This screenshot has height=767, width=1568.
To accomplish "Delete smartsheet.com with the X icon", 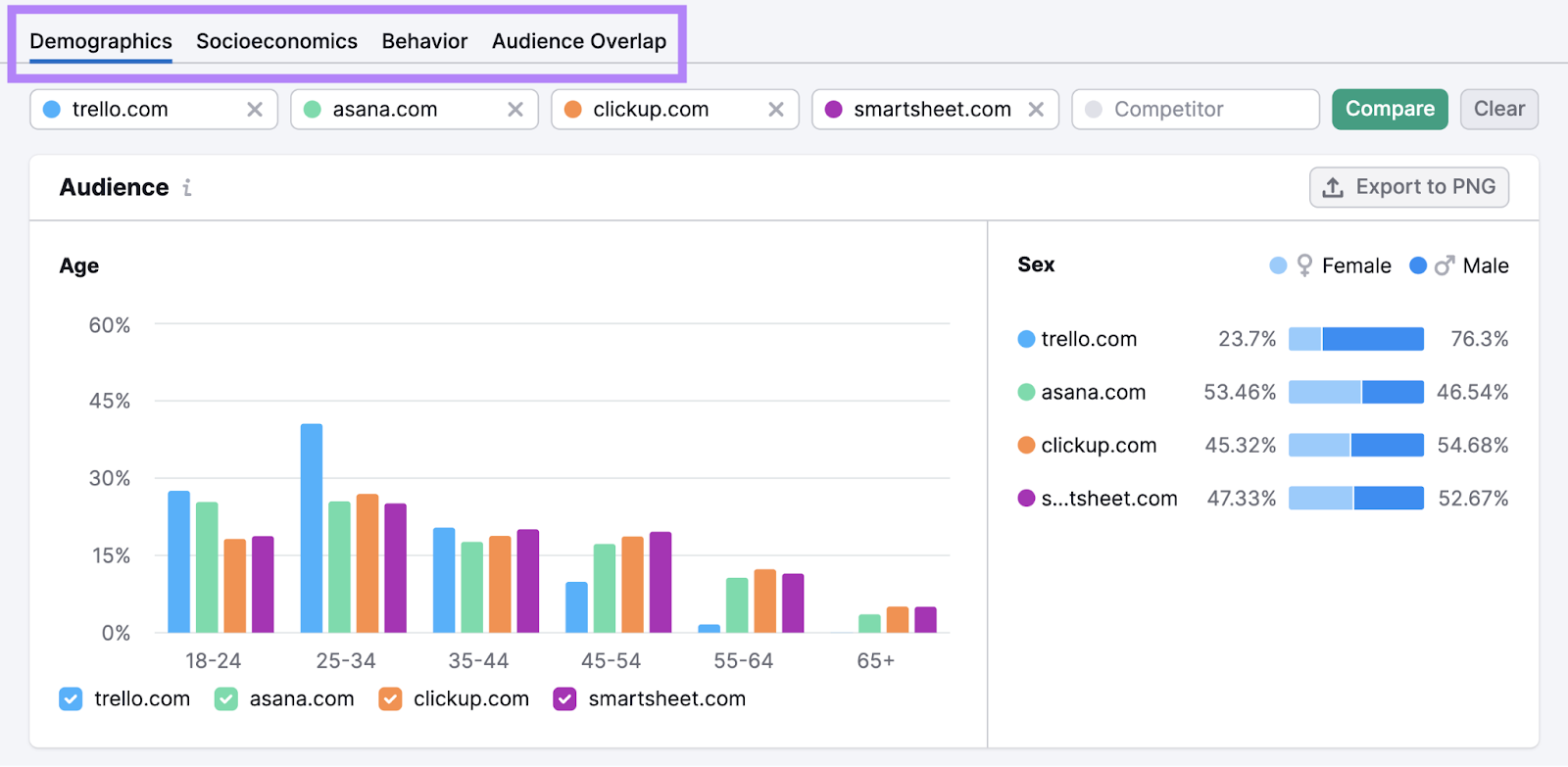I will coord(1036,110).
